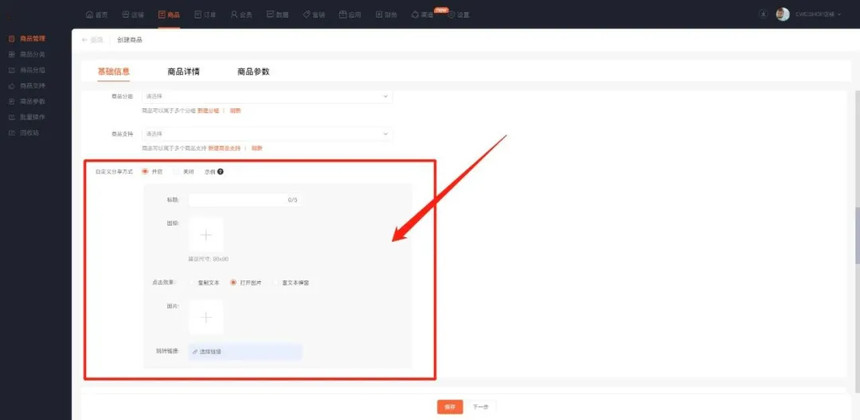Expand the 商品支持 dropdown
The width and height of the screenshot is (860, 420).
266,133
